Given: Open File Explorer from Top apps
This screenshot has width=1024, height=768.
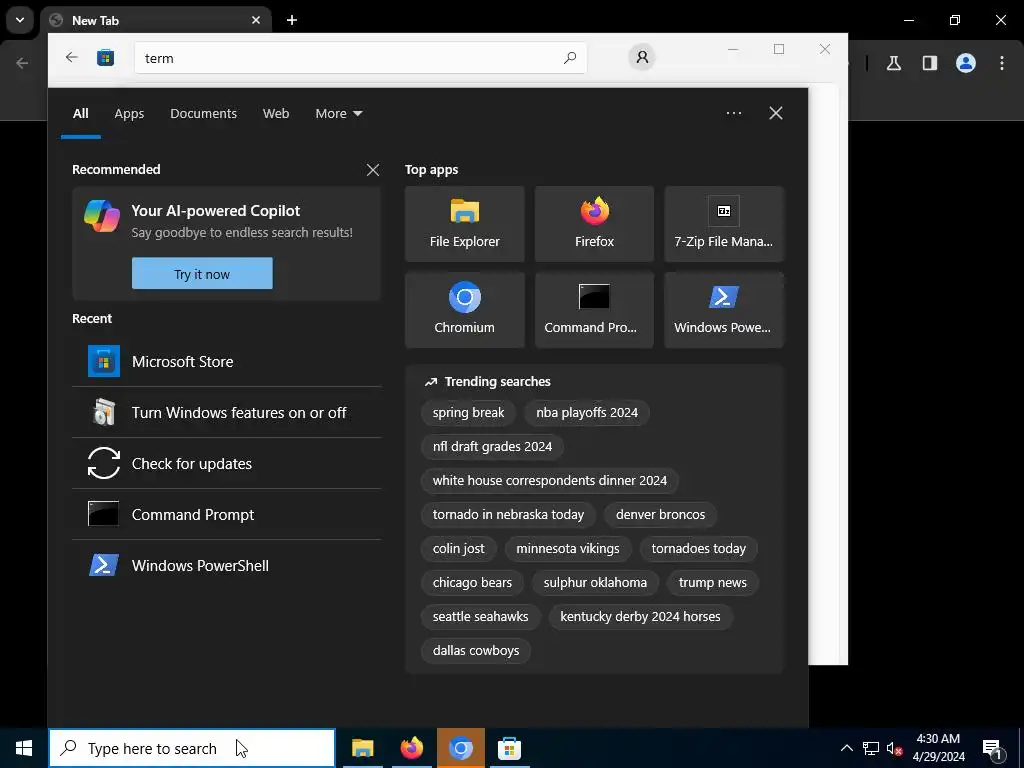Looking at the screenshot, I should 464,224.
